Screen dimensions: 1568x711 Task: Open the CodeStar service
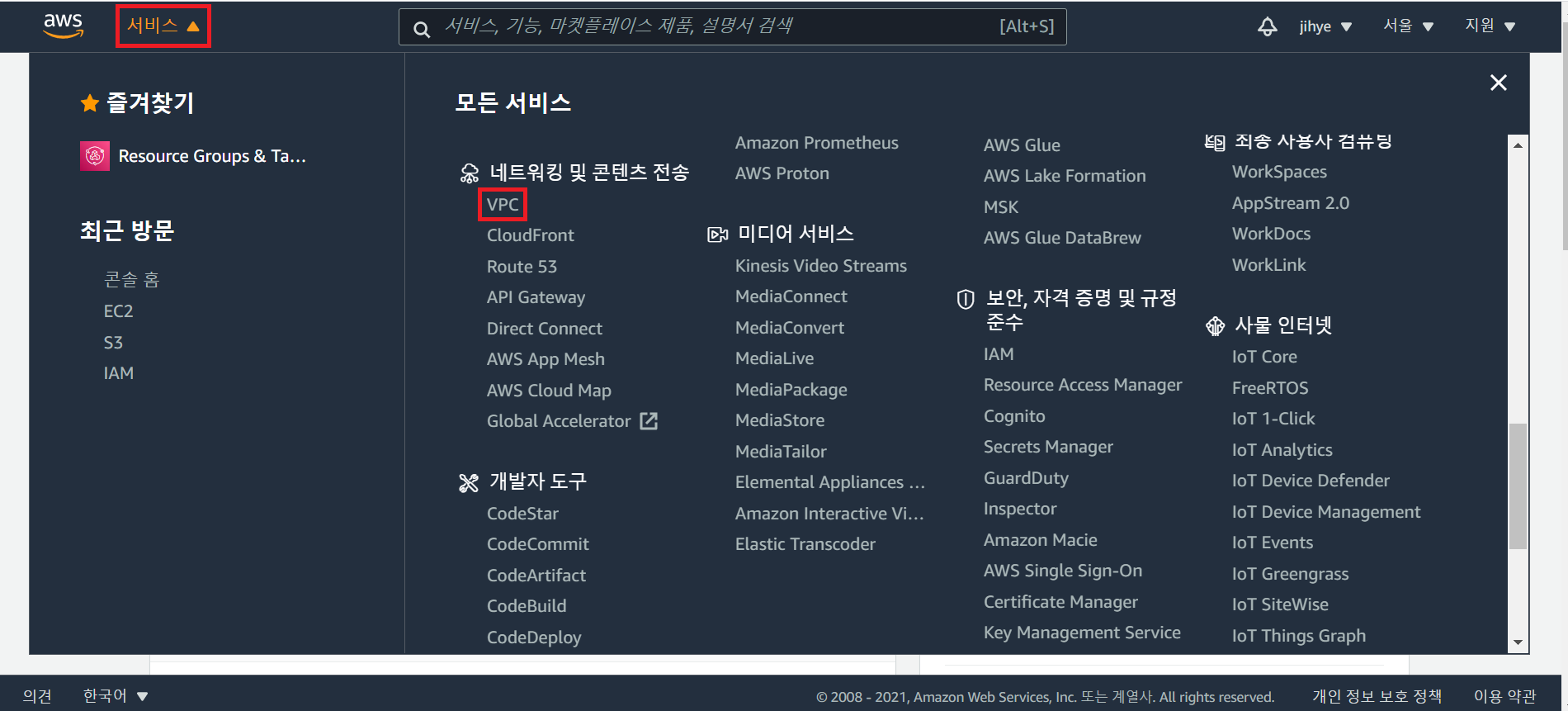[x=522, y=514]
